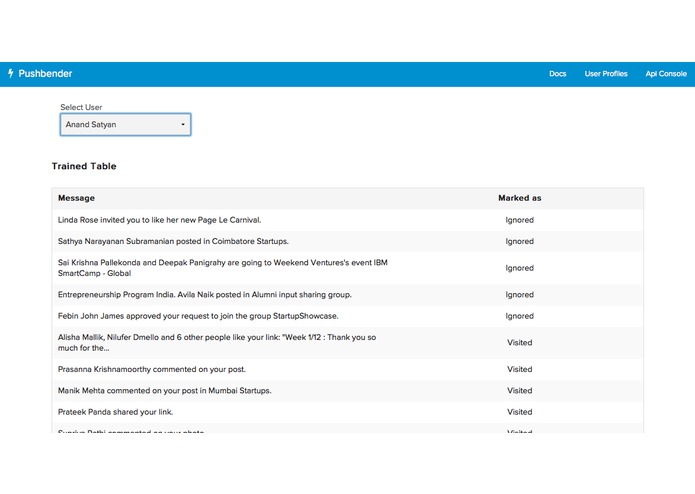Select Sathya Narayanan Coimbatore Startups message

tap(173, 241)
